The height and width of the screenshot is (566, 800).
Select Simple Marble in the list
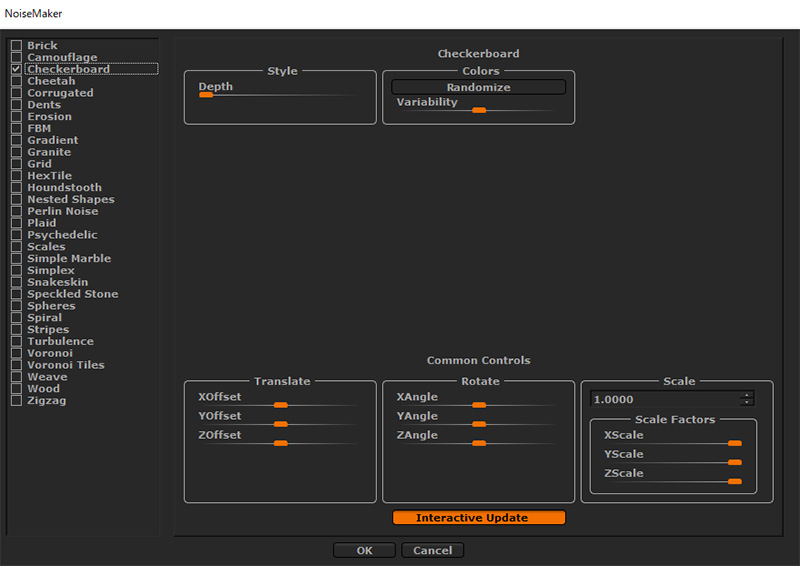coord(69,259)
